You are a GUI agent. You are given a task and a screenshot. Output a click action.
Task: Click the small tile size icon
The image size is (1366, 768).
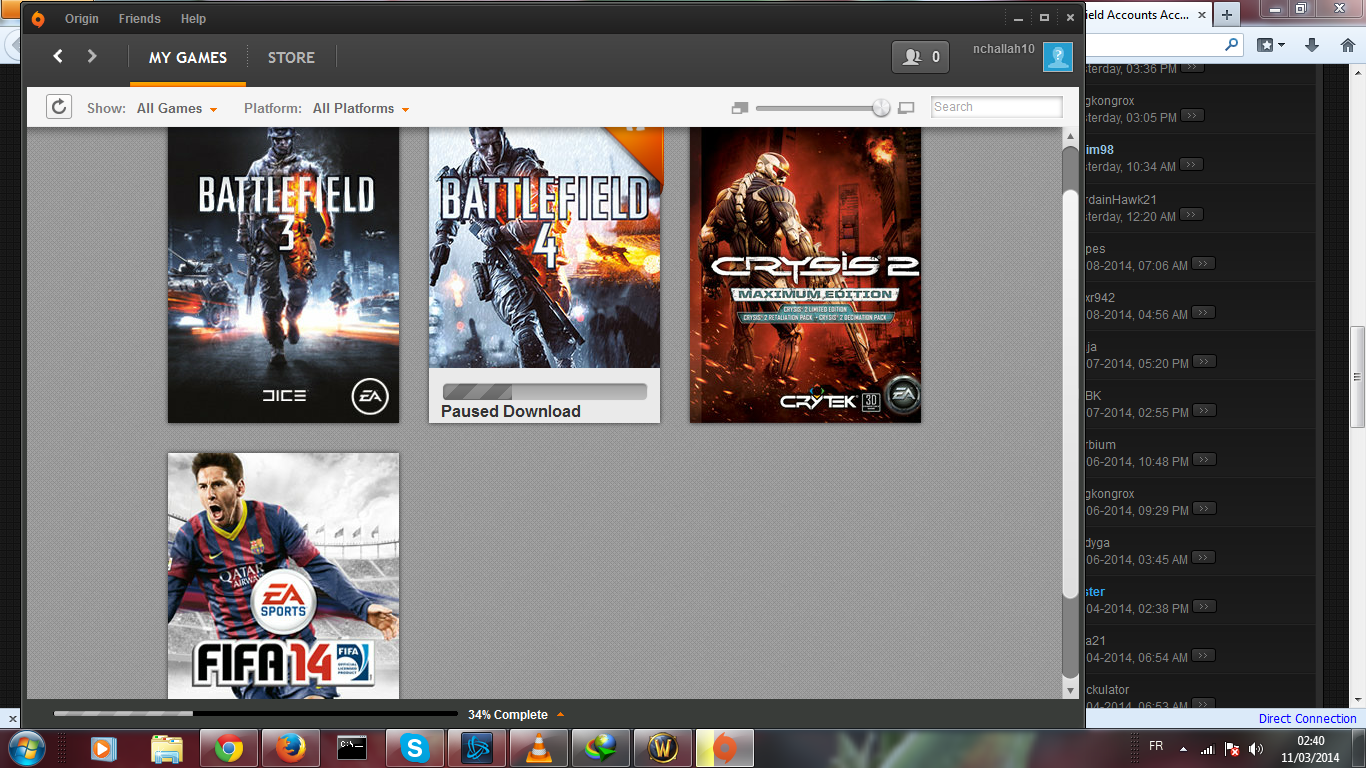tap(740, 107)
